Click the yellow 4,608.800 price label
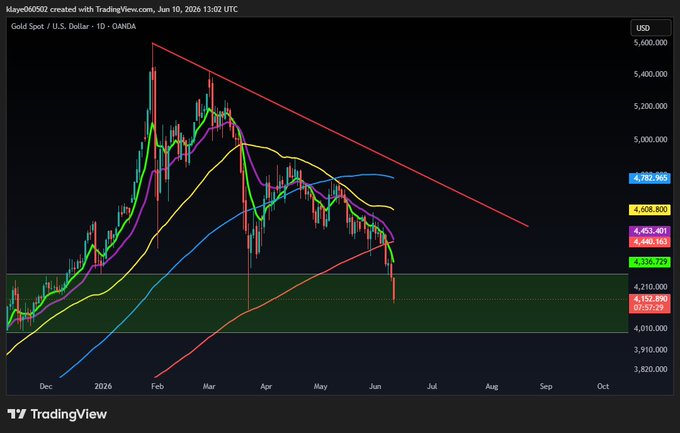This screenshot has width=680, height=433. [x=650, y=210]
